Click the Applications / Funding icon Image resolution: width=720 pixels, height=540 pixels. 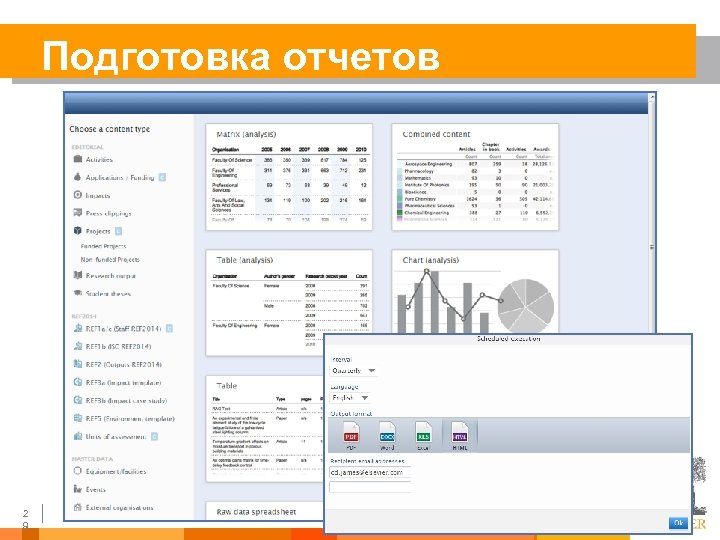(x=78, y=177)
